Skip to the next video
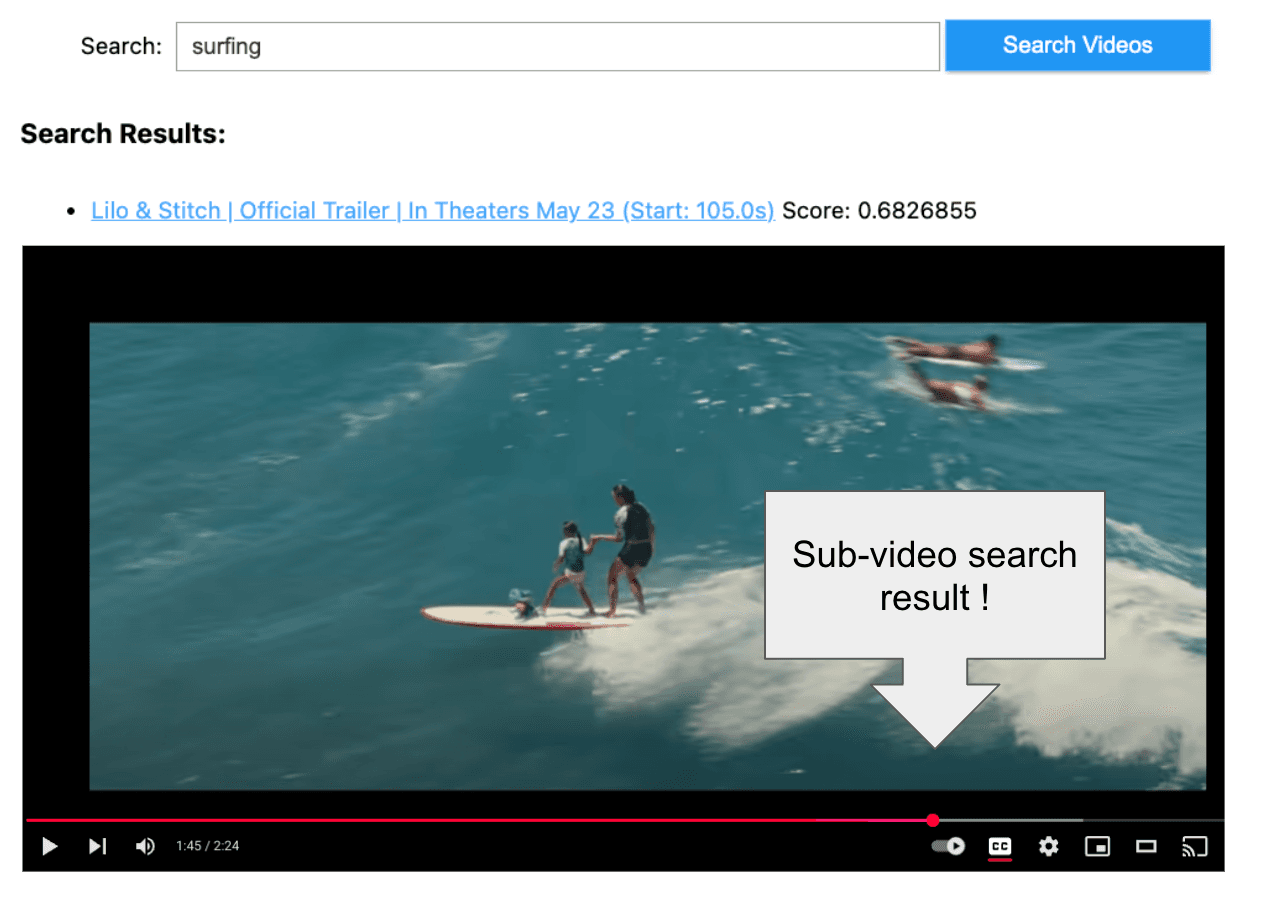The width and height of the screenshot is (1261, 898). coord(97,846)
